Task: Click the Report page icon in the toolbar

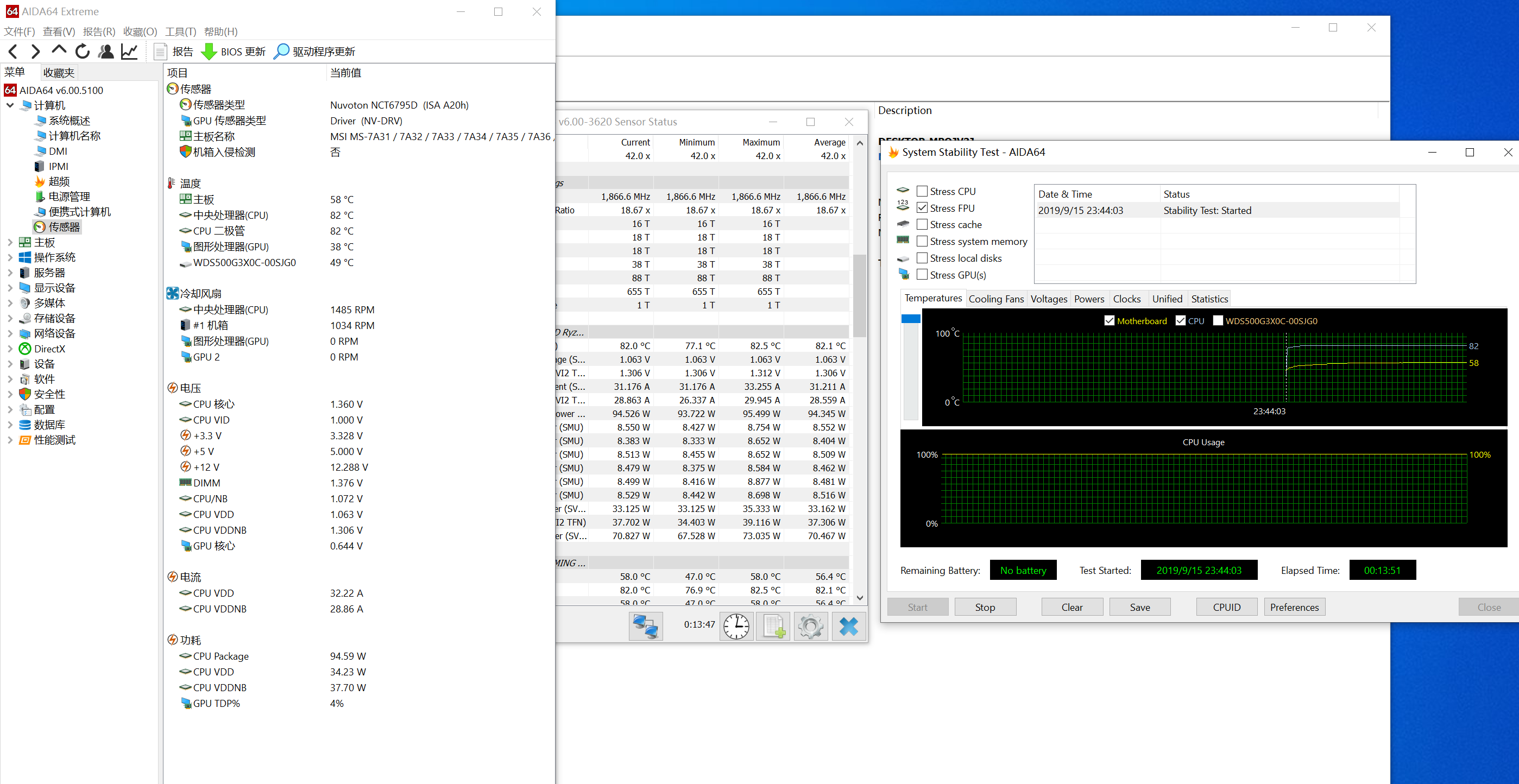Action: (160, 52)
